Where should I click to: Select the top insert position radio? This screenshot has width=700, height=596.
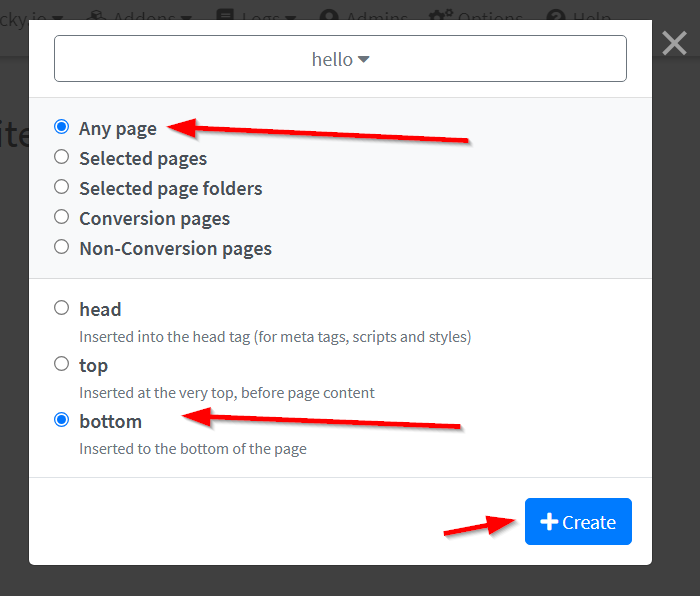[62, 364]
